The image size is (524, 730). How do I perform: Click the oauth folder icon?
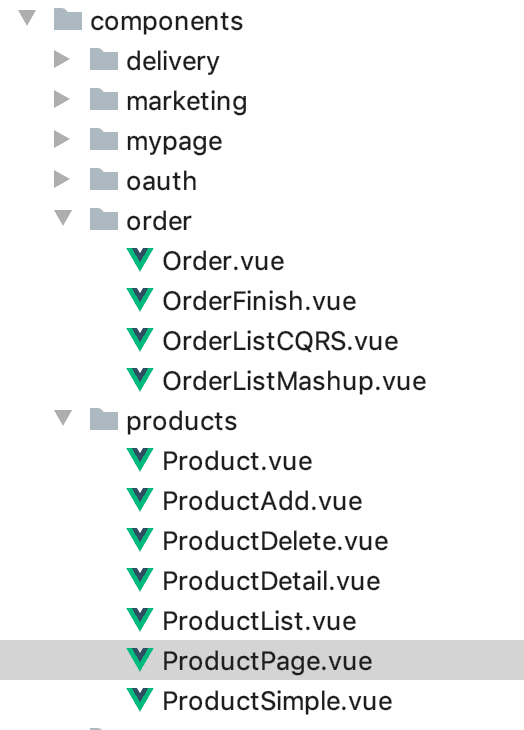pos(104,180)
